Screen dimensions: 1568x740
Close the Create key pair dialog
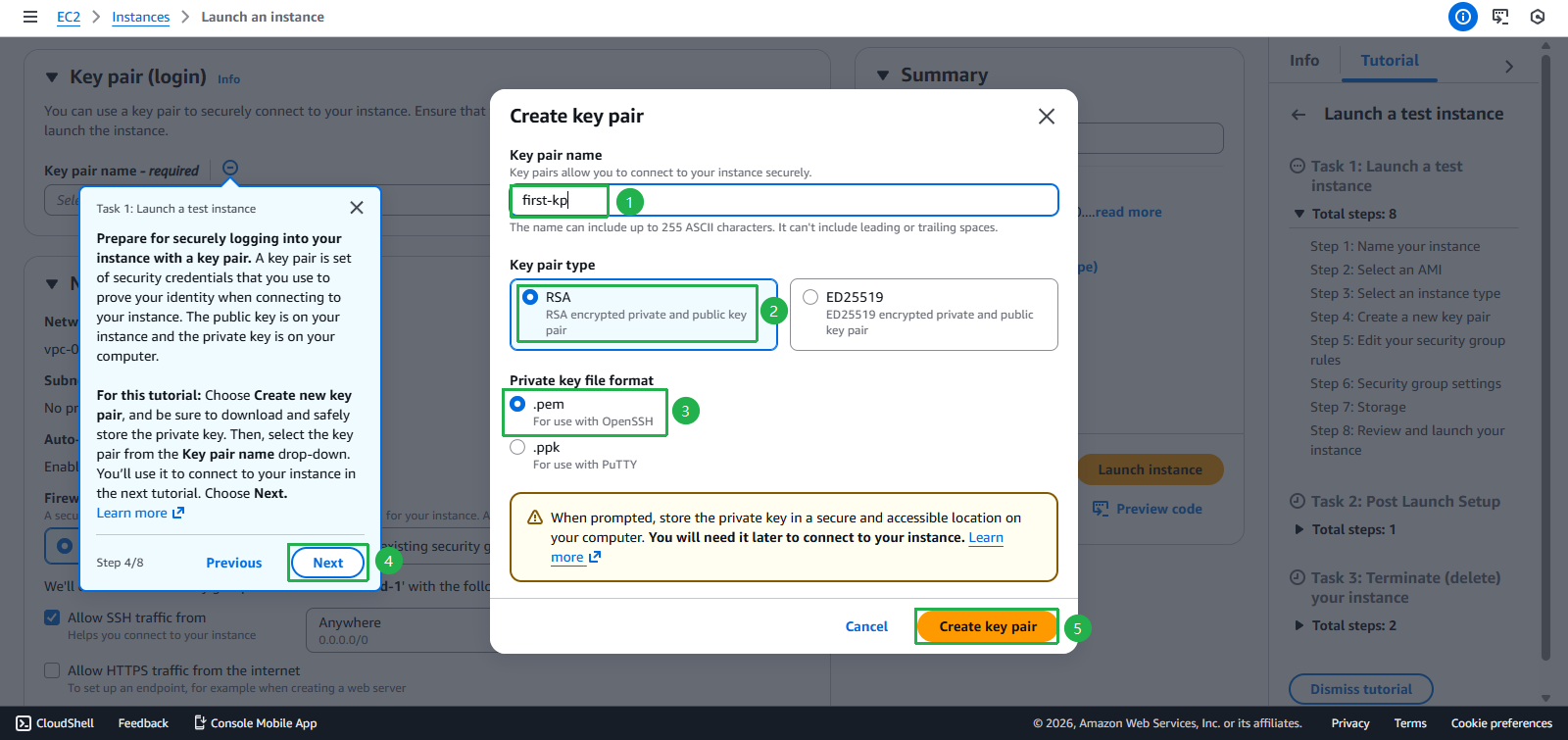point(1047,117)
